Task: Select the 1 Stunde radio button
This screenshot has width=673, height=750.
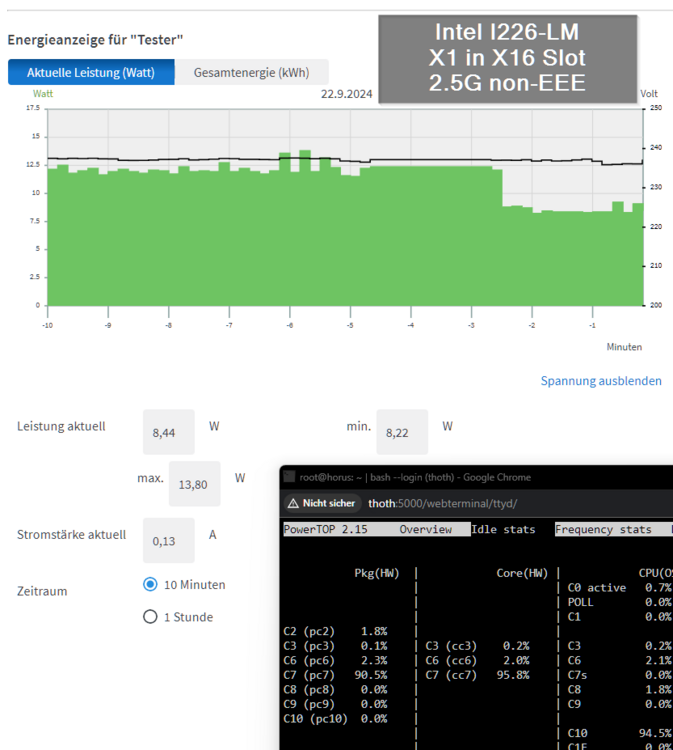Action: click(x=150, y=617)
